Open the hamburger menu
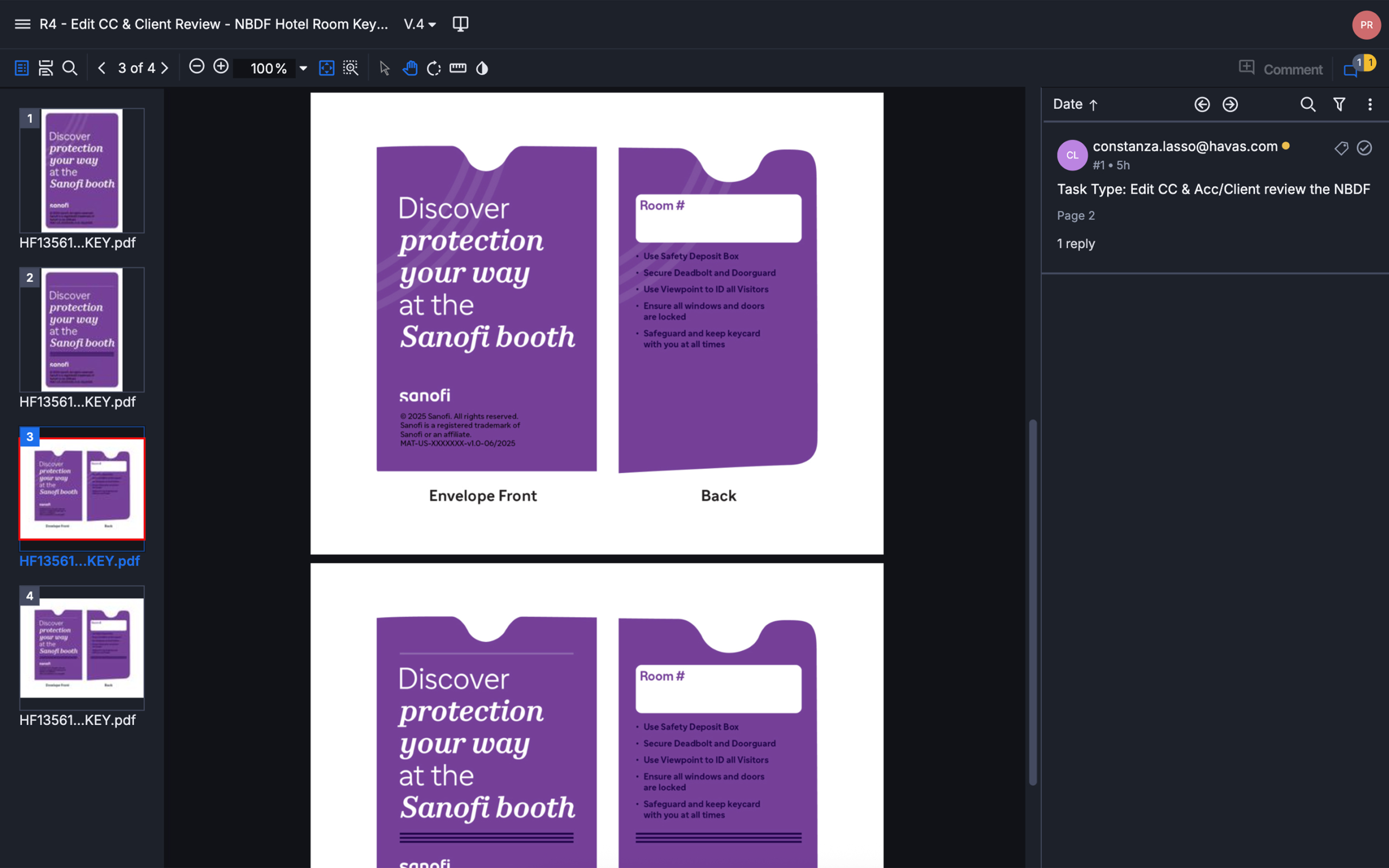Screen dimensions: 1389x868 coord(22,24)
